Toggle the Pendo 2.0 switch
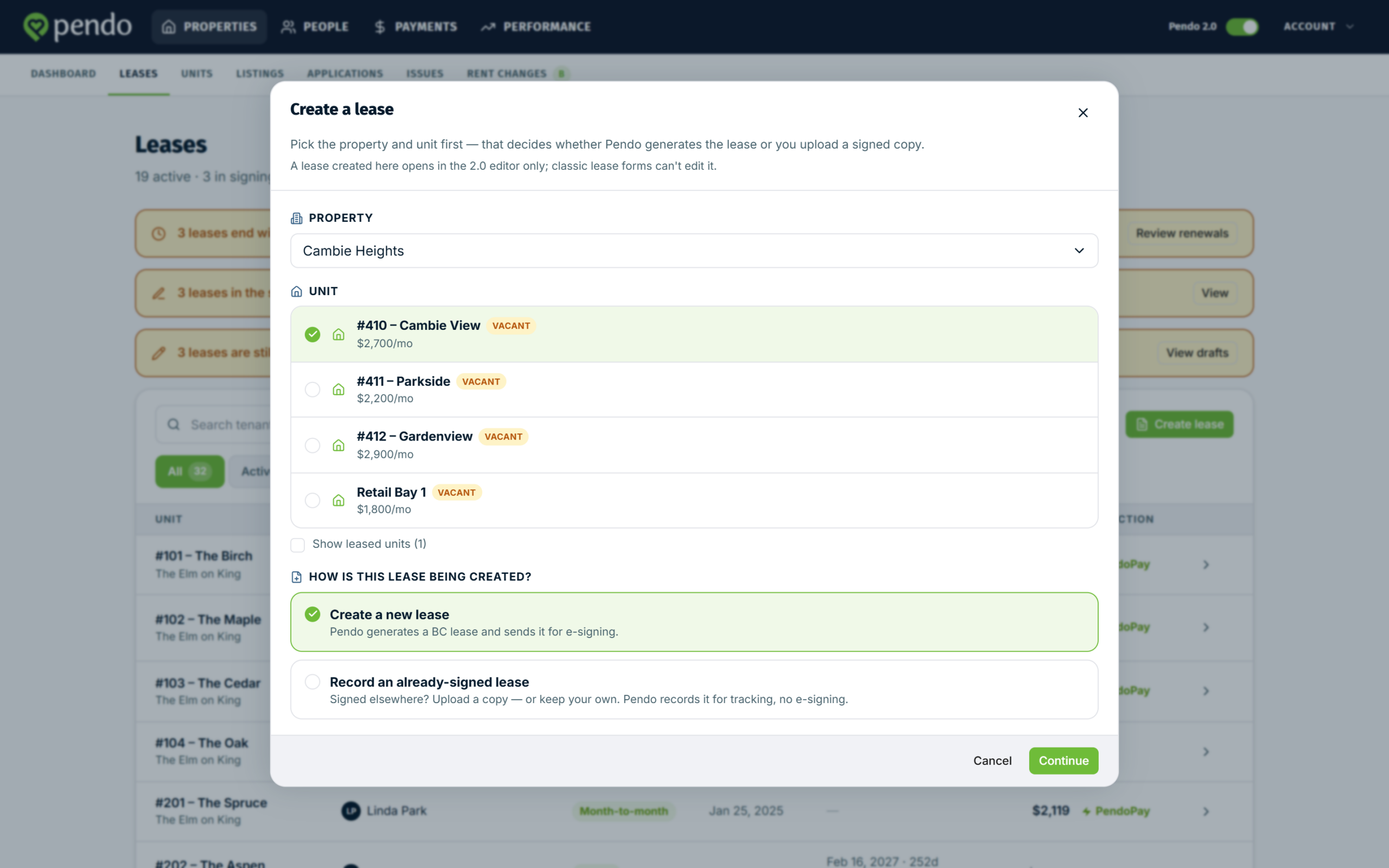 [1242, 27]
